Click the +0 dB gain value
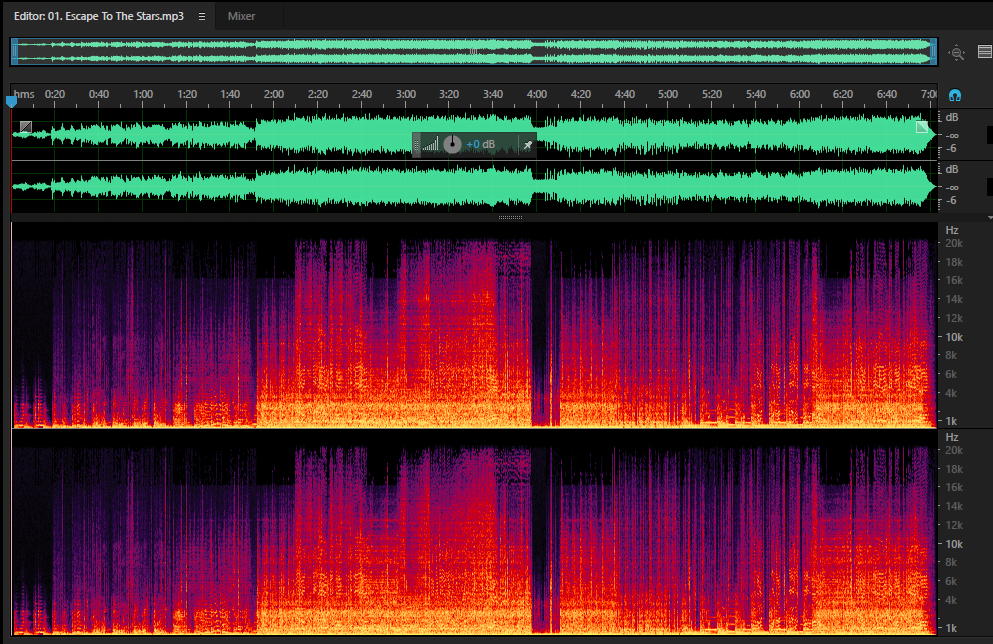 481,144
